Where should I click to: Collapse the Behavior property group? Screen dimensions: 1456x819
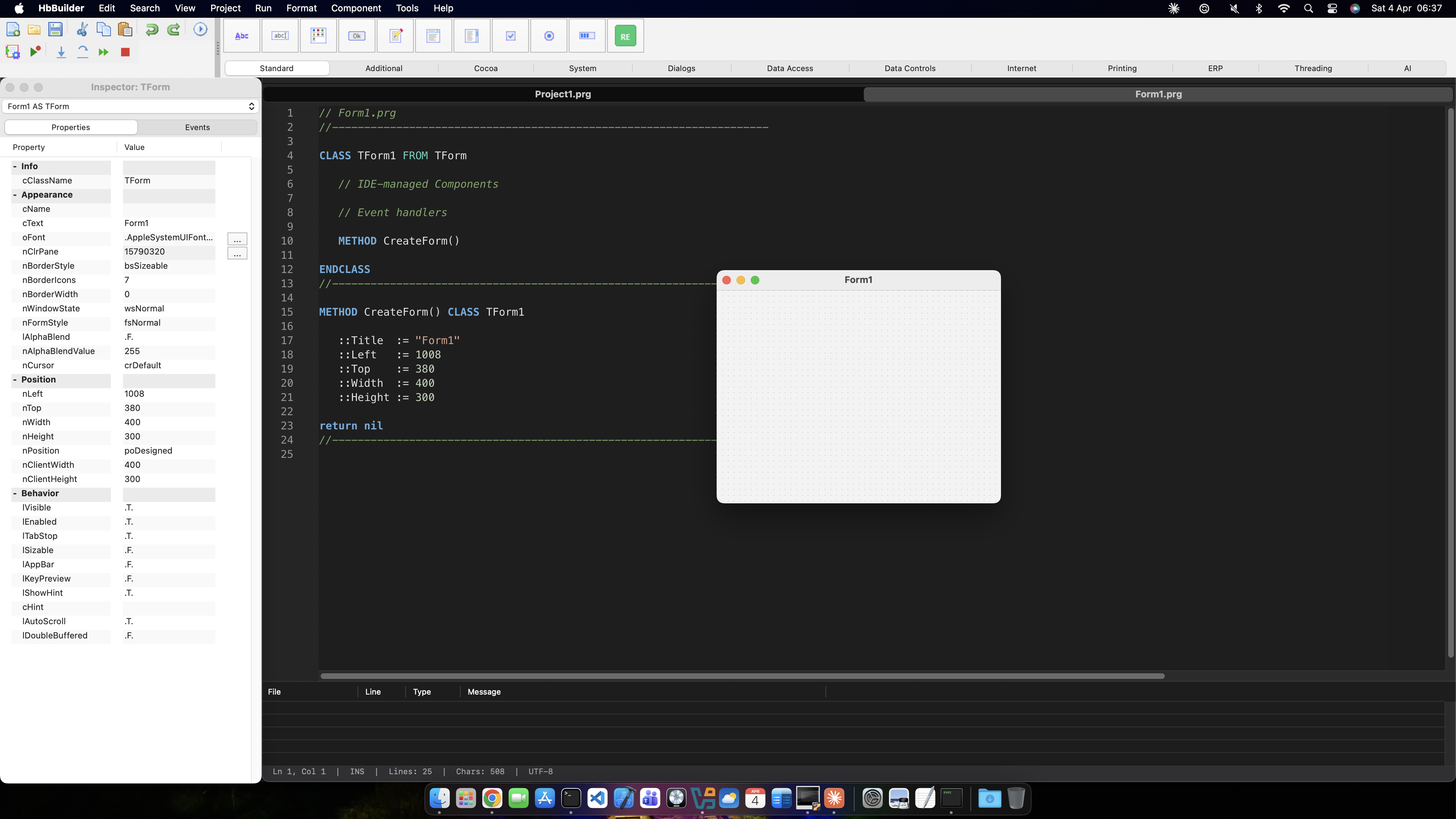(15, 493)
